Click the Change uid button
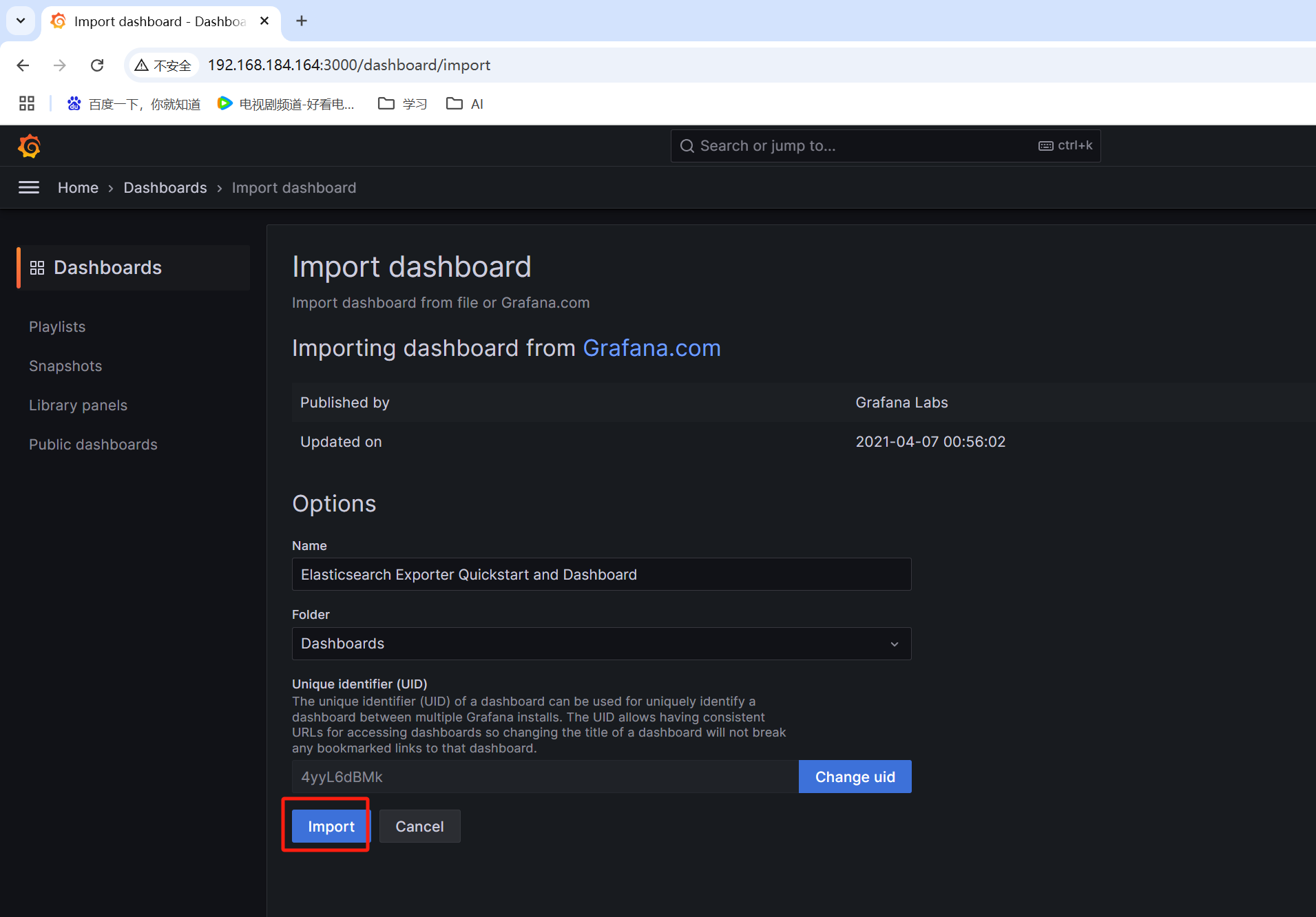Screen dimensions: 1316x917 [x=855, y=777]
